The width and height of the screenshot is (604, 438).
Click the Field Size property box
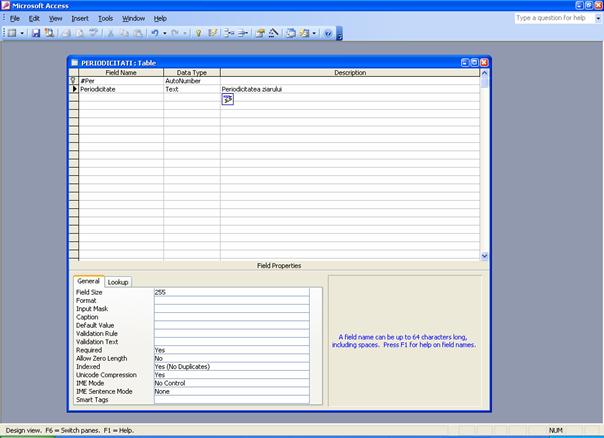click(231, 292)
